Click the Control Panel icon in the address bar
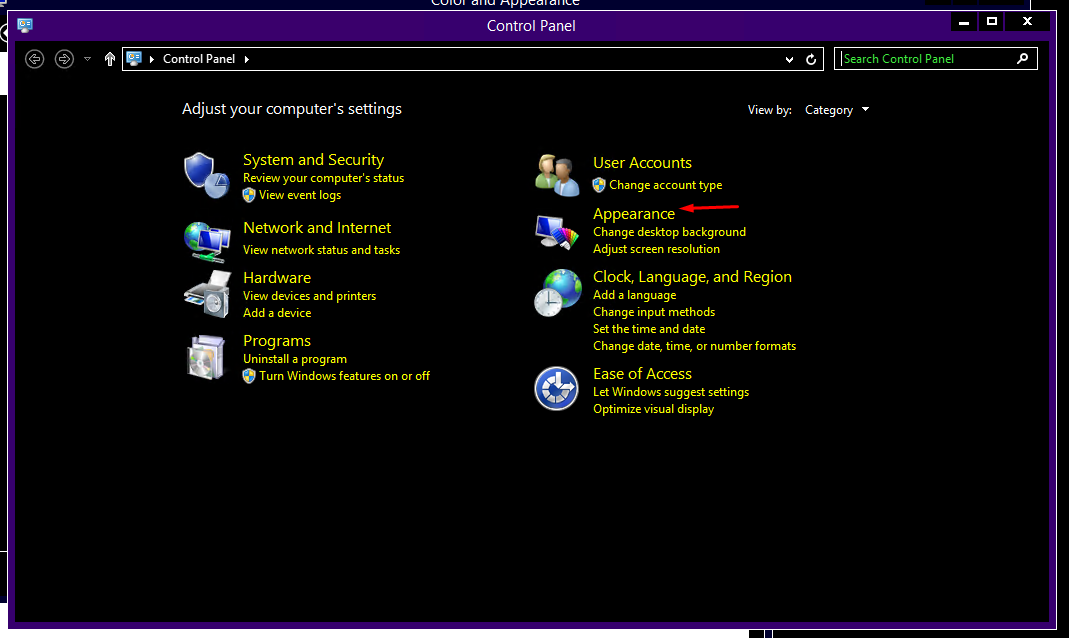 click(134, 59)
